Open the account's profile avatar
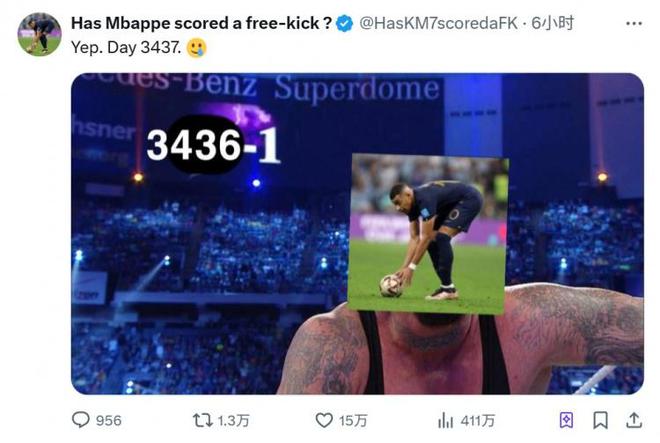Image resolution: width=660 pixels, height=443 pixels. click(x=39, y=34)
